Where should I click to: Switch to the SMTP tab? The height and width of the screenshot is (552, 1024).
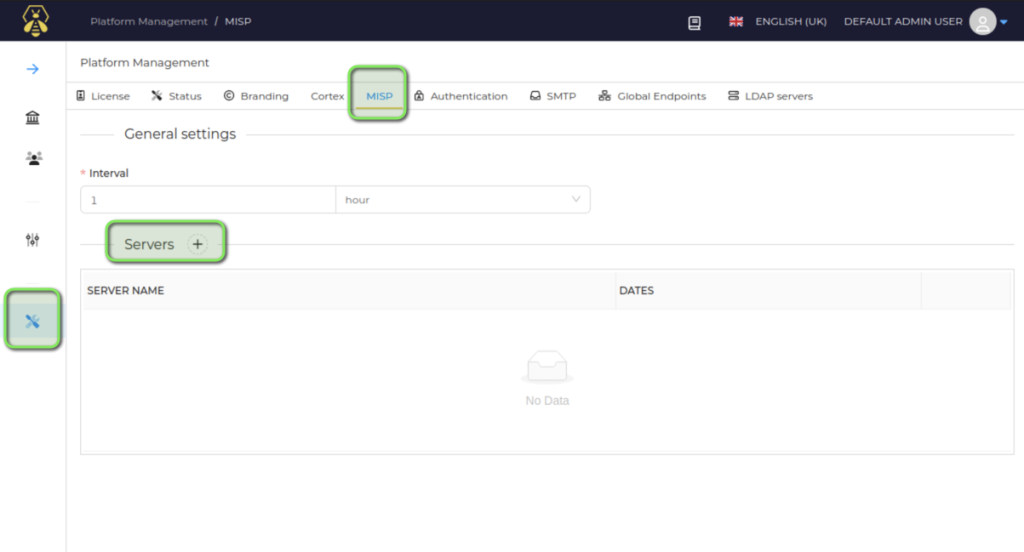[553, 96]
